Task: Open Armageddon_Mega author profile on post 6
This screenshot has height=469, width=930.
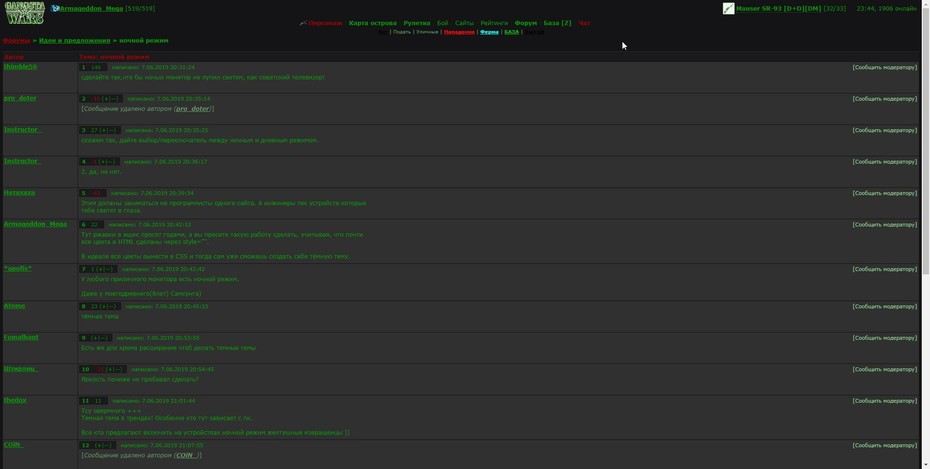Action: 36,224
